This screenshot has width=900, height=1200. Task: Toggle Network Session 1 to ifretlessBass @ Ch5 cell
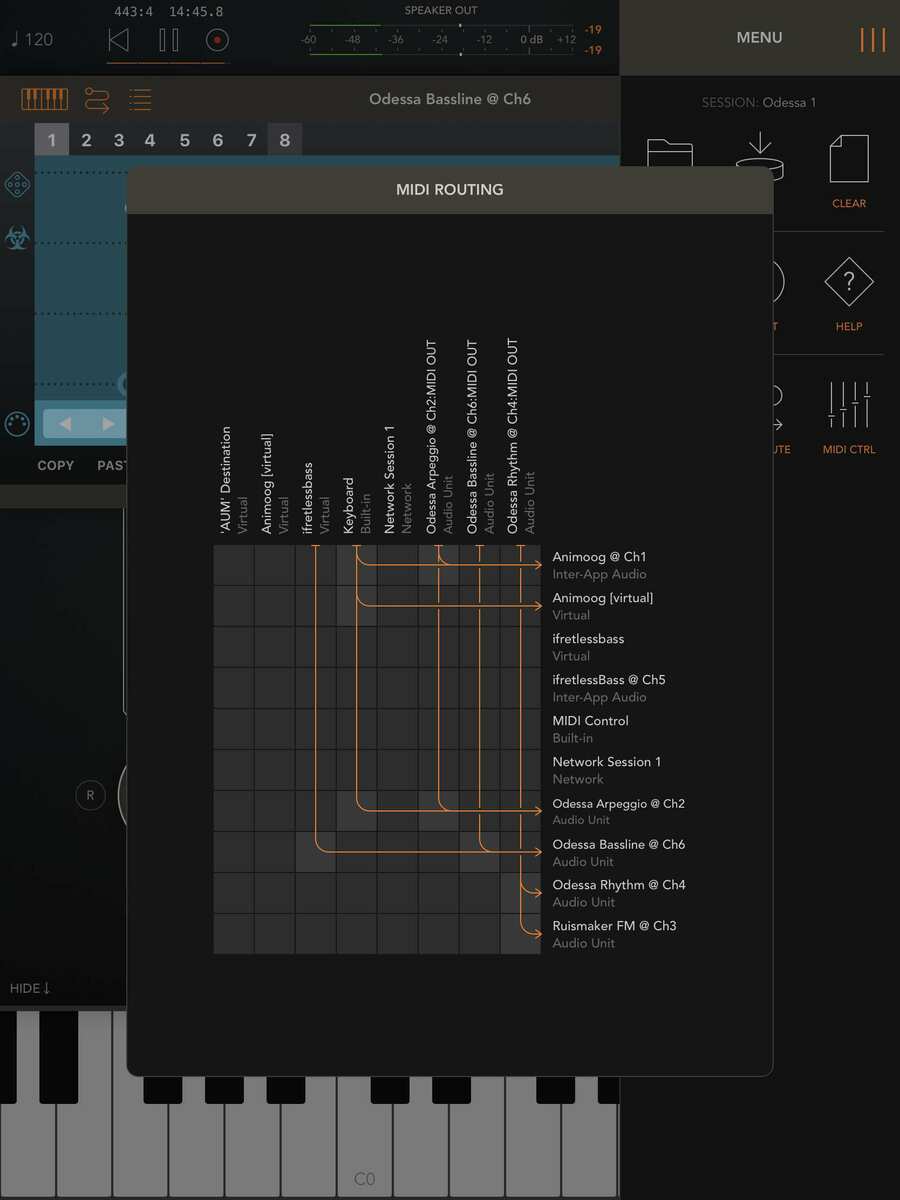pos(397,688)
